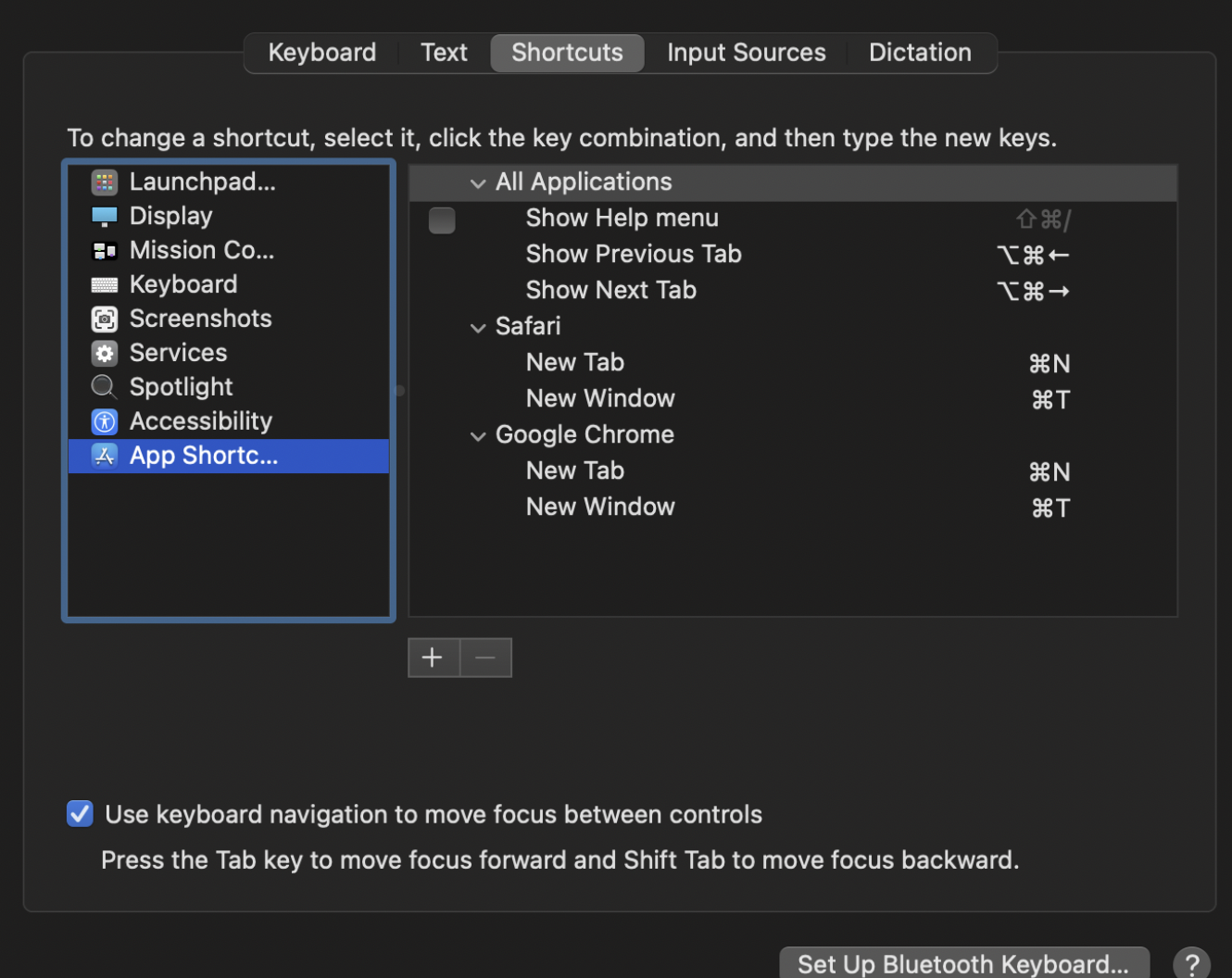Screen dimensions: 1232x978
Task: Collapse the Safari shortcuts group
Action: [x=478, y=328]
